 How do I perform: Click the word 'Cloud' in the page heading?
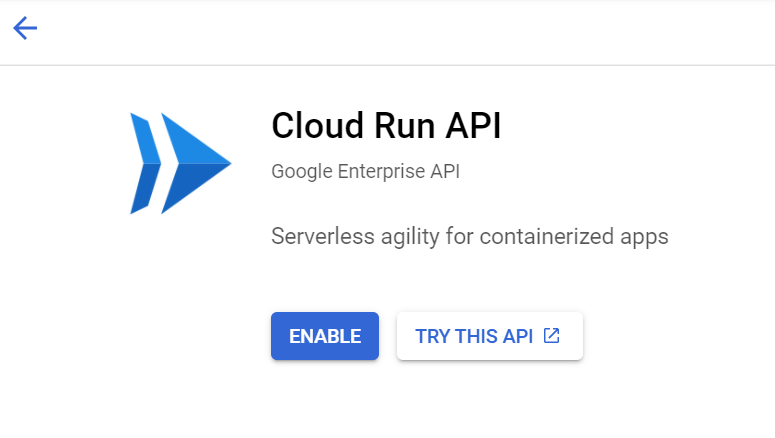pos(318,126)
